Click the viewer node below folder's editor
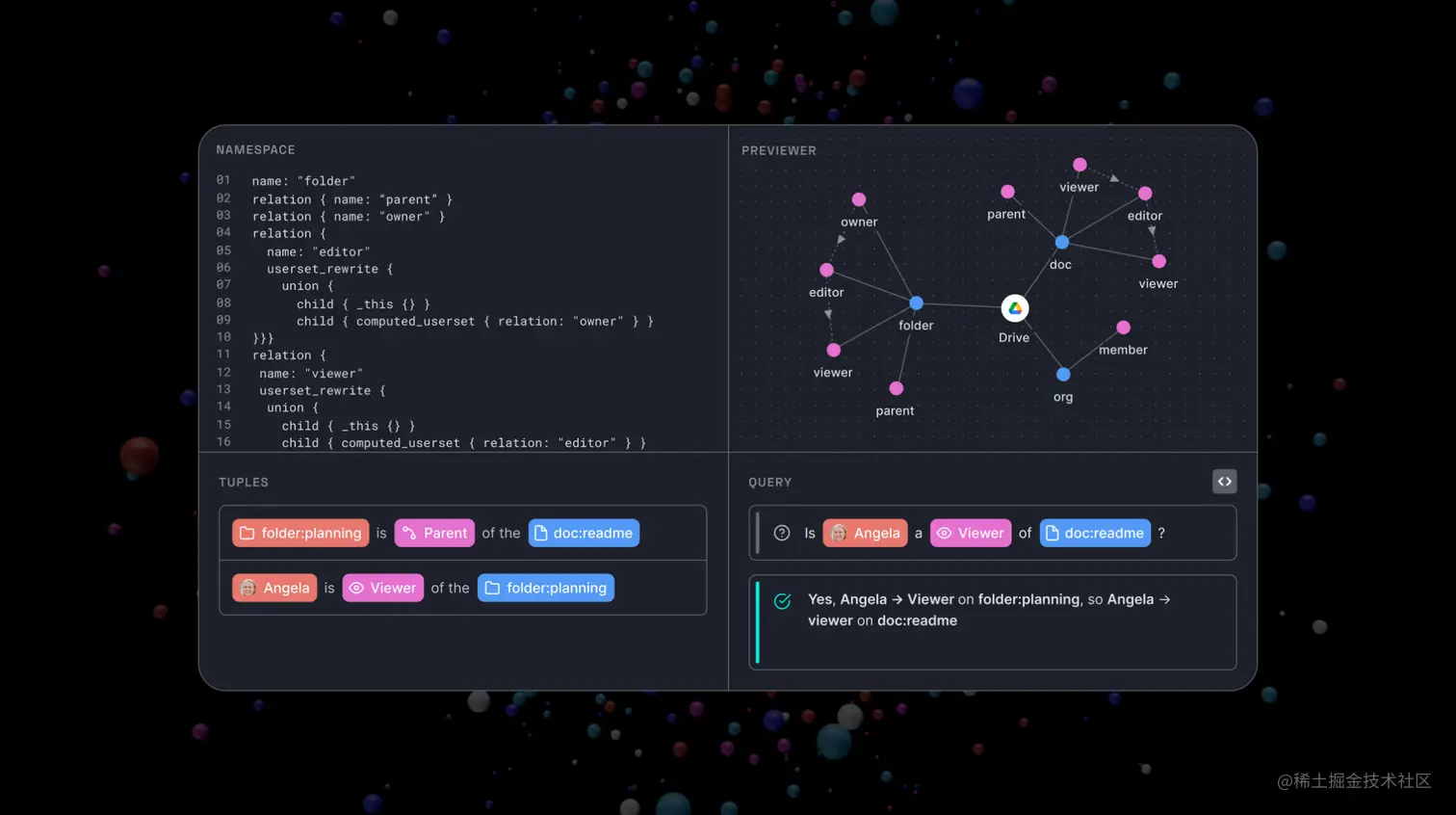1456x815 pixels. (834, 350)
